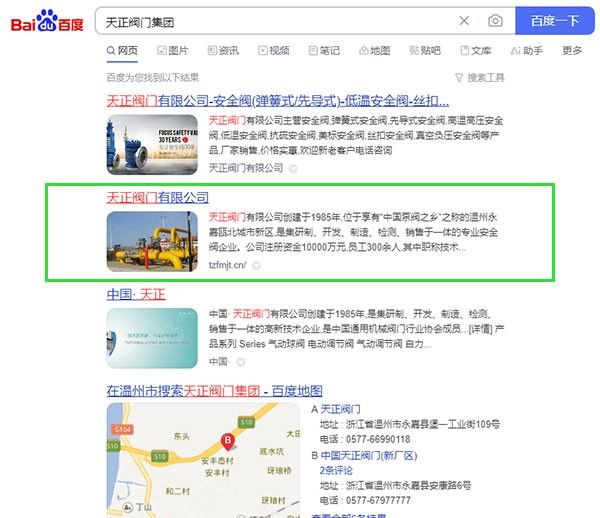Click the icon next to 中国· source
Screen dimensions: 600x518
(240, 362)
